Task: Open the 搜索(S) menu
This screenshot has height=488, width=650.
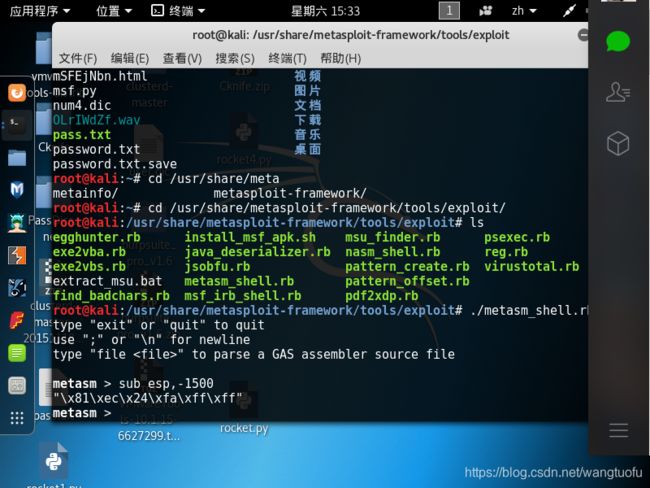Action: (x=235, y=58)
